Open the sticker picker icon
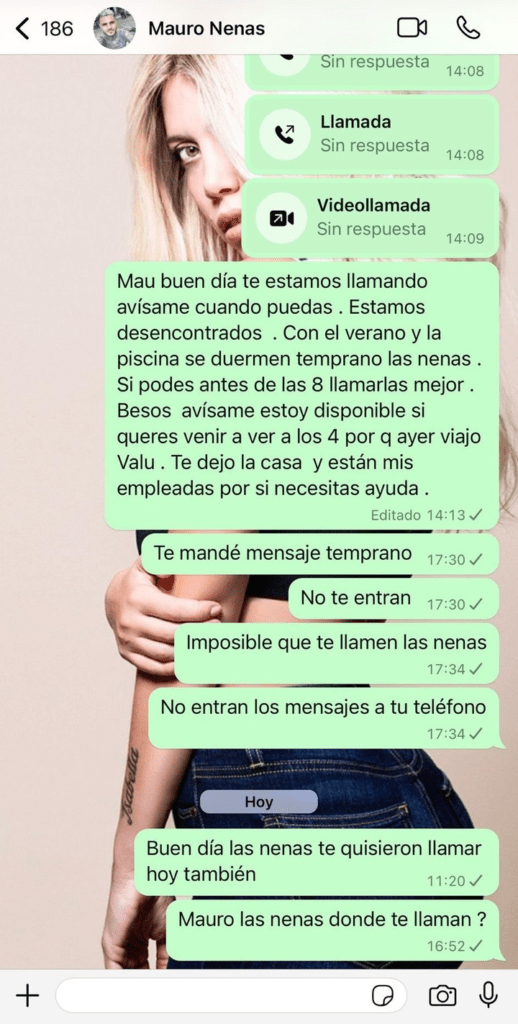518x1024 pixels. pyautogui.click(x=383, y=996)
